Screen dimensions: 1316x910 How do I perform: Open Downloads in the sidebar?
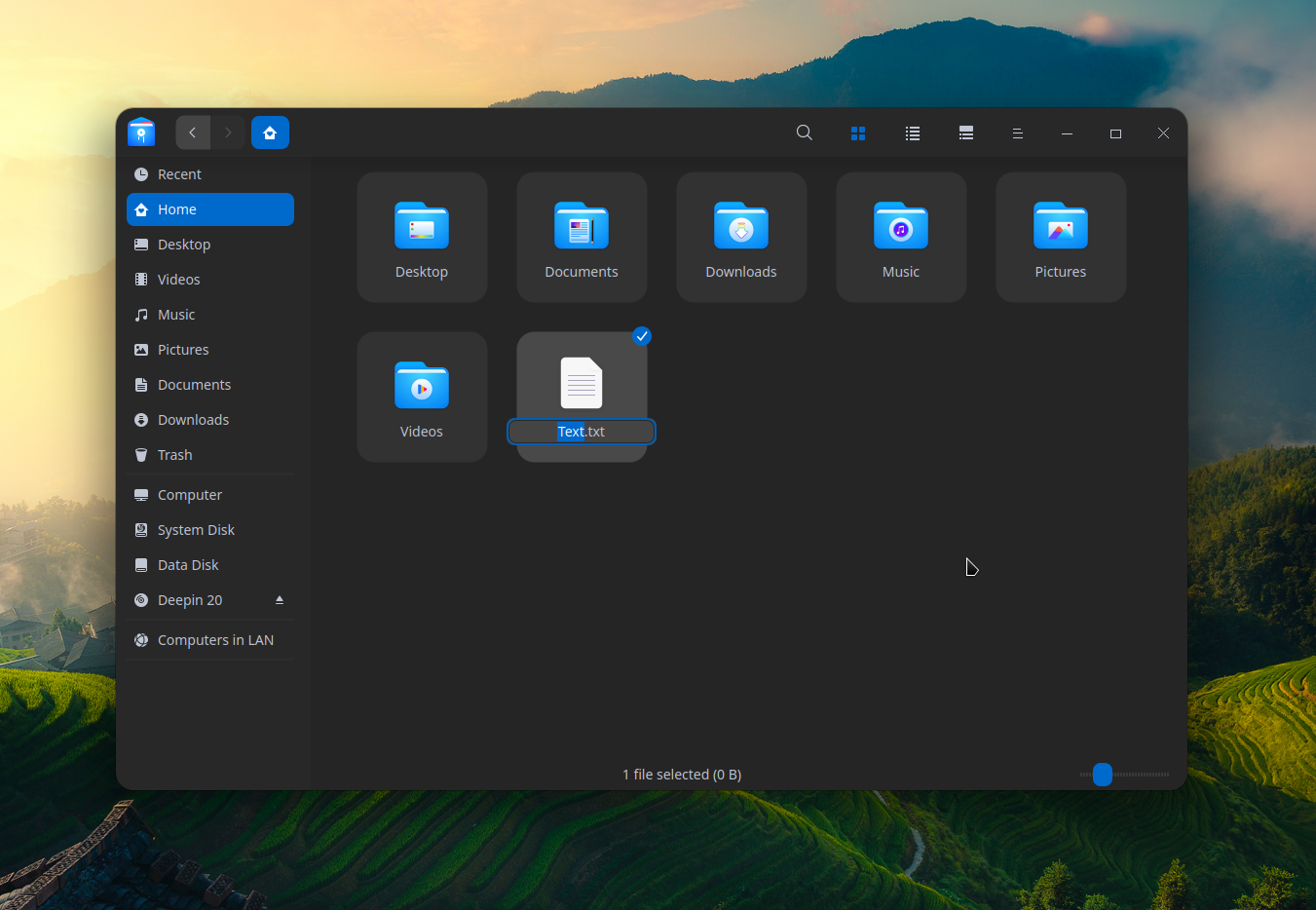[x=210, y=420]
